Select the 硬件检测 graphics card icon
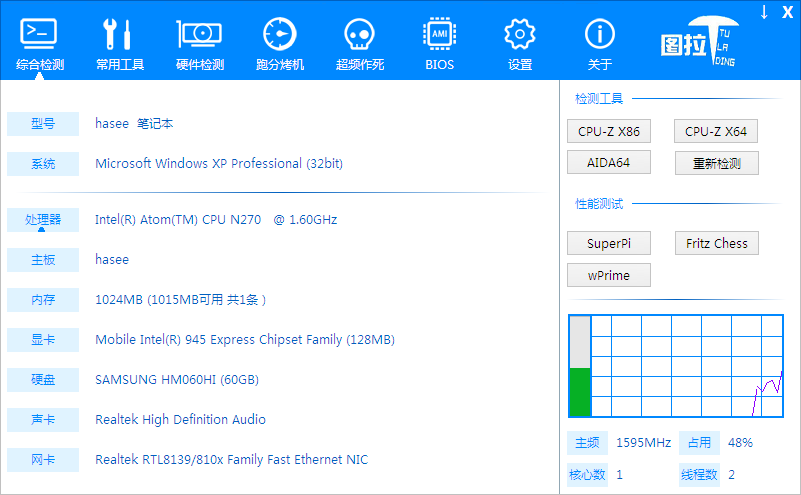This screenshot has width=801, height=495. pos(199,34)
